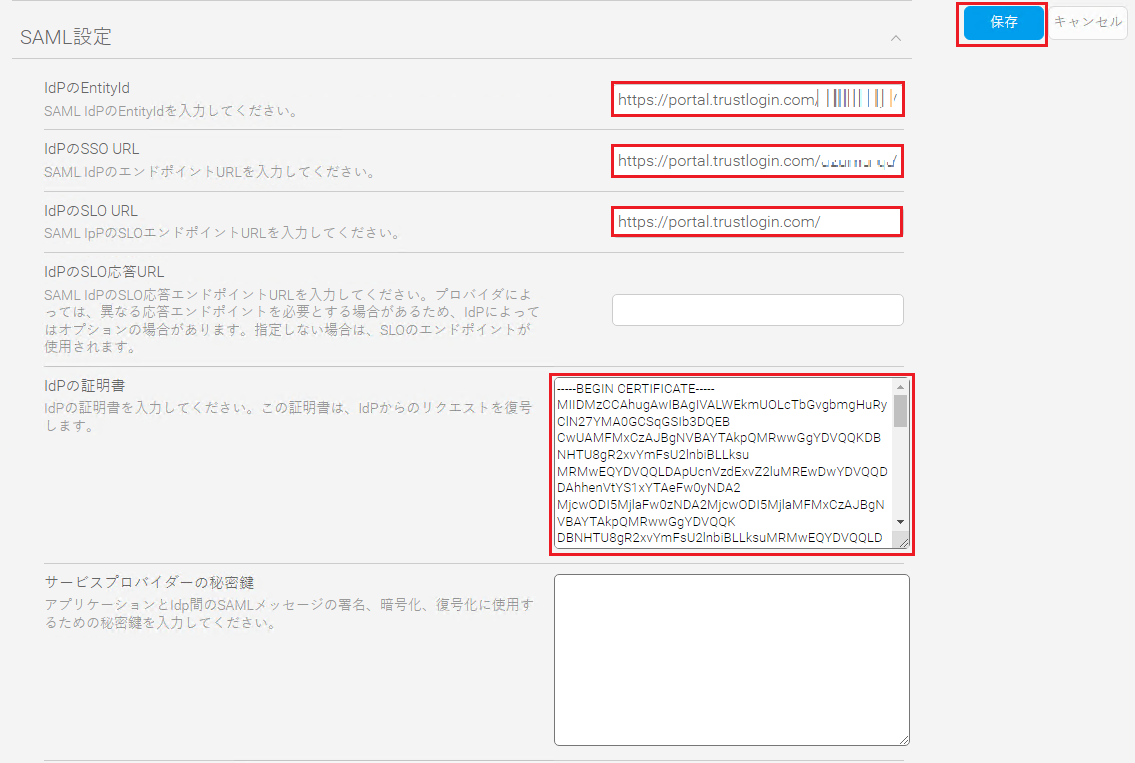
Task: Click the blue 保存 save button
Action: point(1003,22)
